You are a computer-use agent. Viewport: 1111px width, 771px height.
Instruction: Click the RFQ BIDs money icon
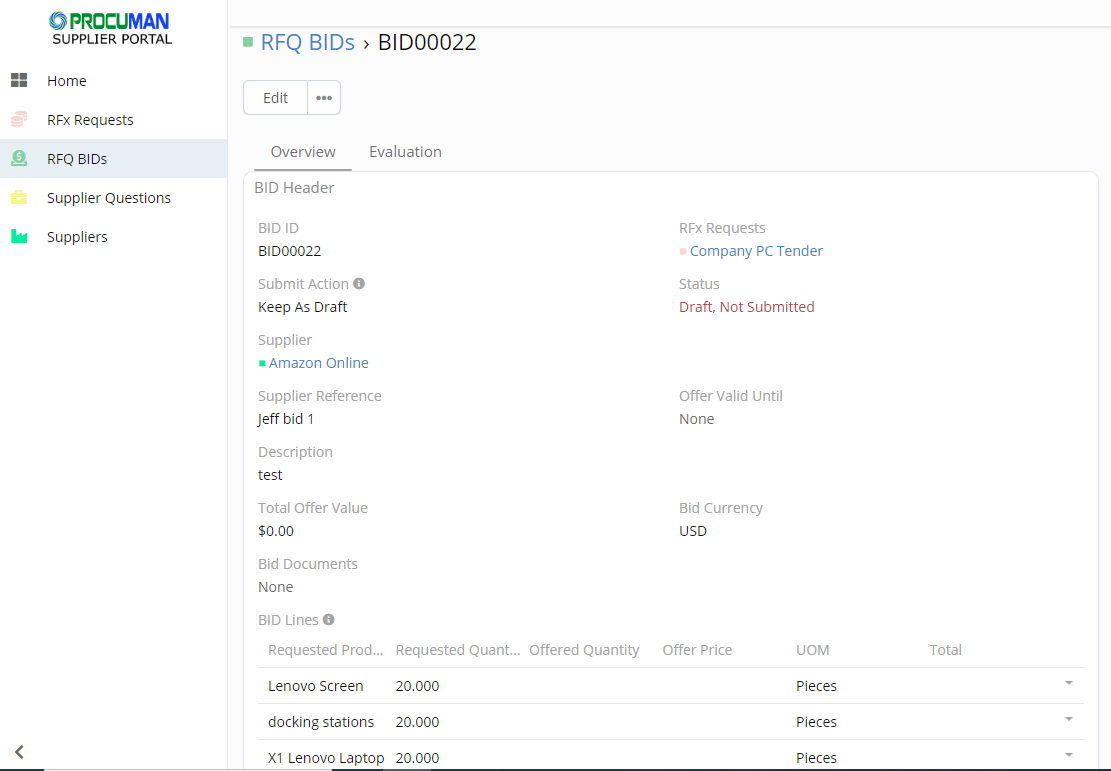19,158
